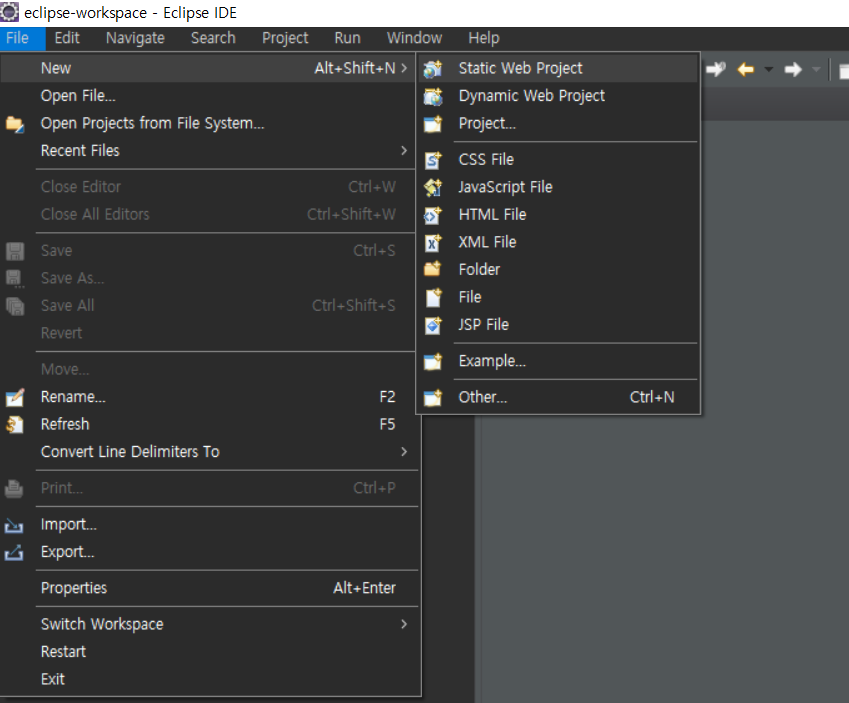Click the Example... wizard icon
The image size is (849, 703).
click(433, 361)
